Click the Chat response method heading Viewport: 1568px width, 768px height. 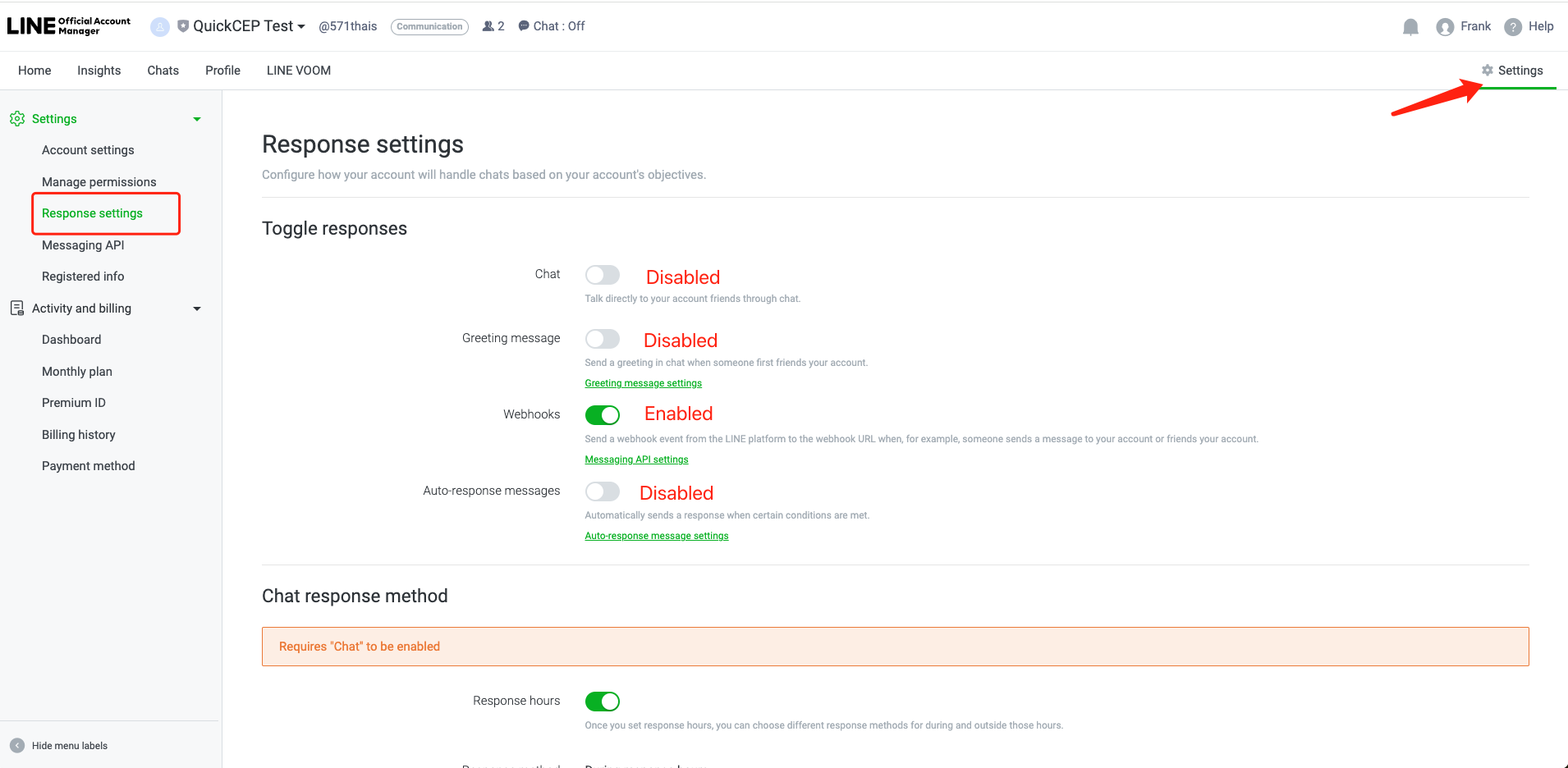point(355,596)
